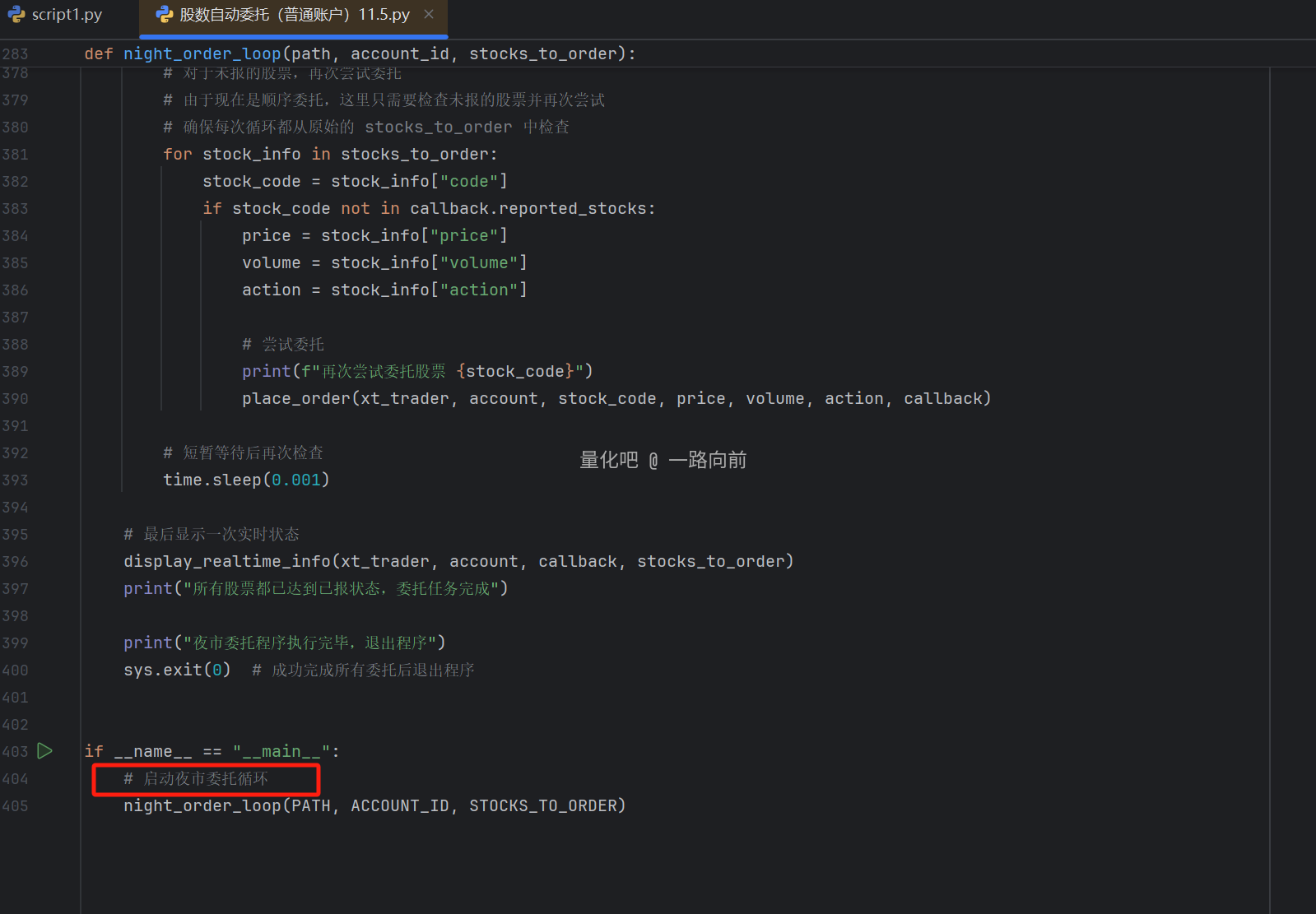Screen dimensions: 1316x914
Task: Click the Python icon on script1.py tab
Action: coord(16,15)
